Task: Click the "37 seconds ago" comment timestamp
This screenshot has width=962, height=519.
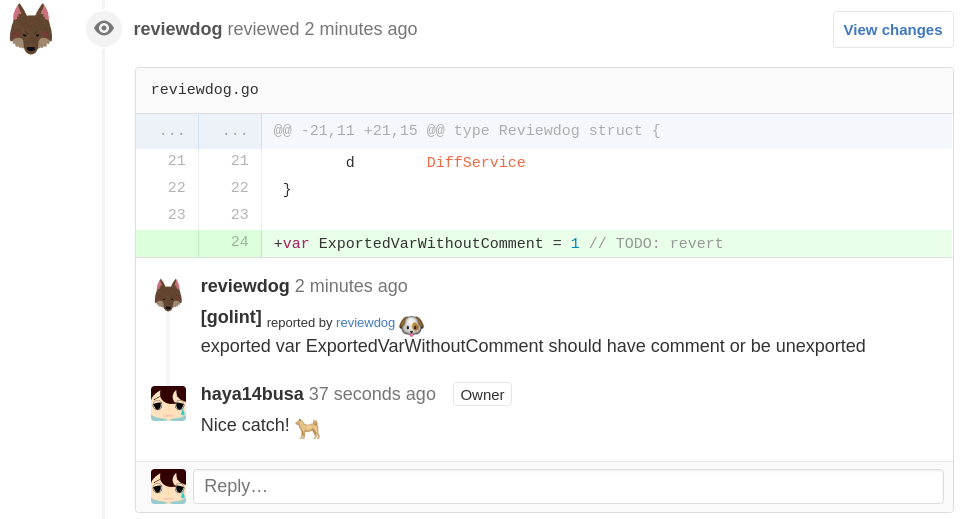Action: pos(372,394)
